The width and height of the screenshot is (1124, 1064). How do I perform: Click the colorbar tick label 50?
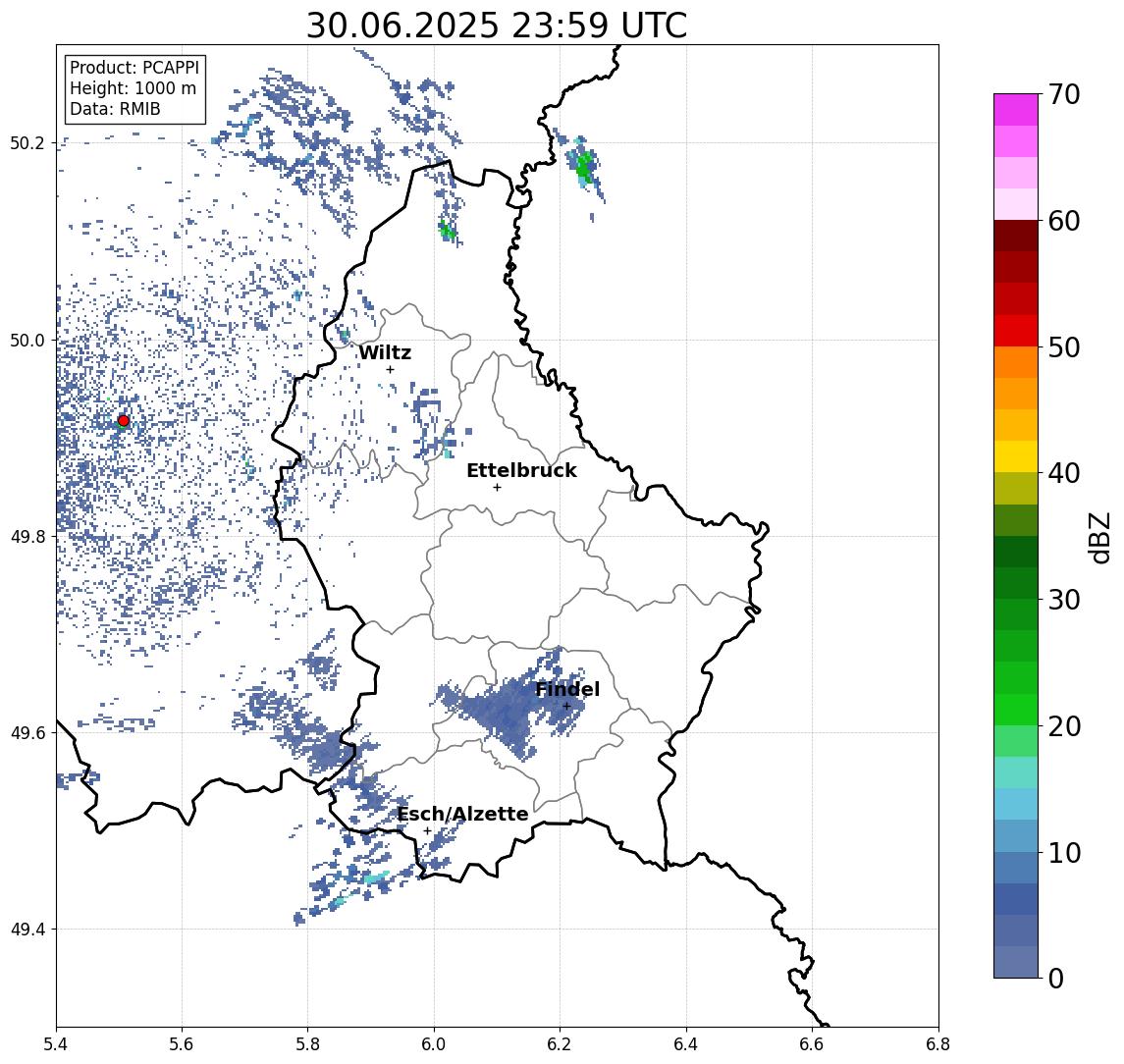[x=1064, y=347]
